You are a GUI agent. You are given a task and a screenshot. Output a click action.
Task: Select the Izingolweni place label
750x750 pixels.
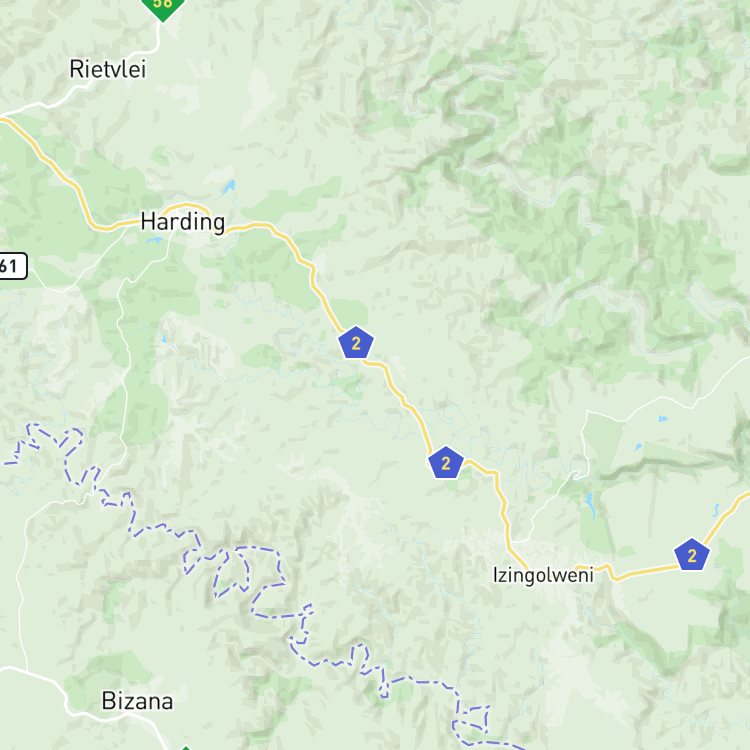tap(543, 575)
